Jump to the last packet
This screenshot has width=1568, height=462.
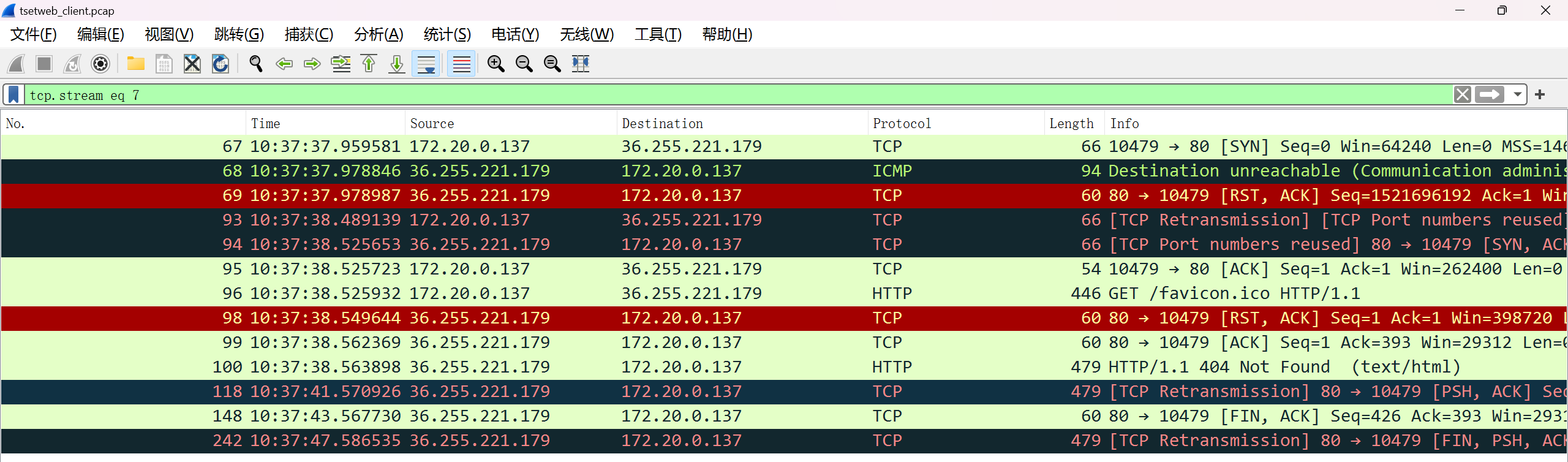[x=397, y=64]
